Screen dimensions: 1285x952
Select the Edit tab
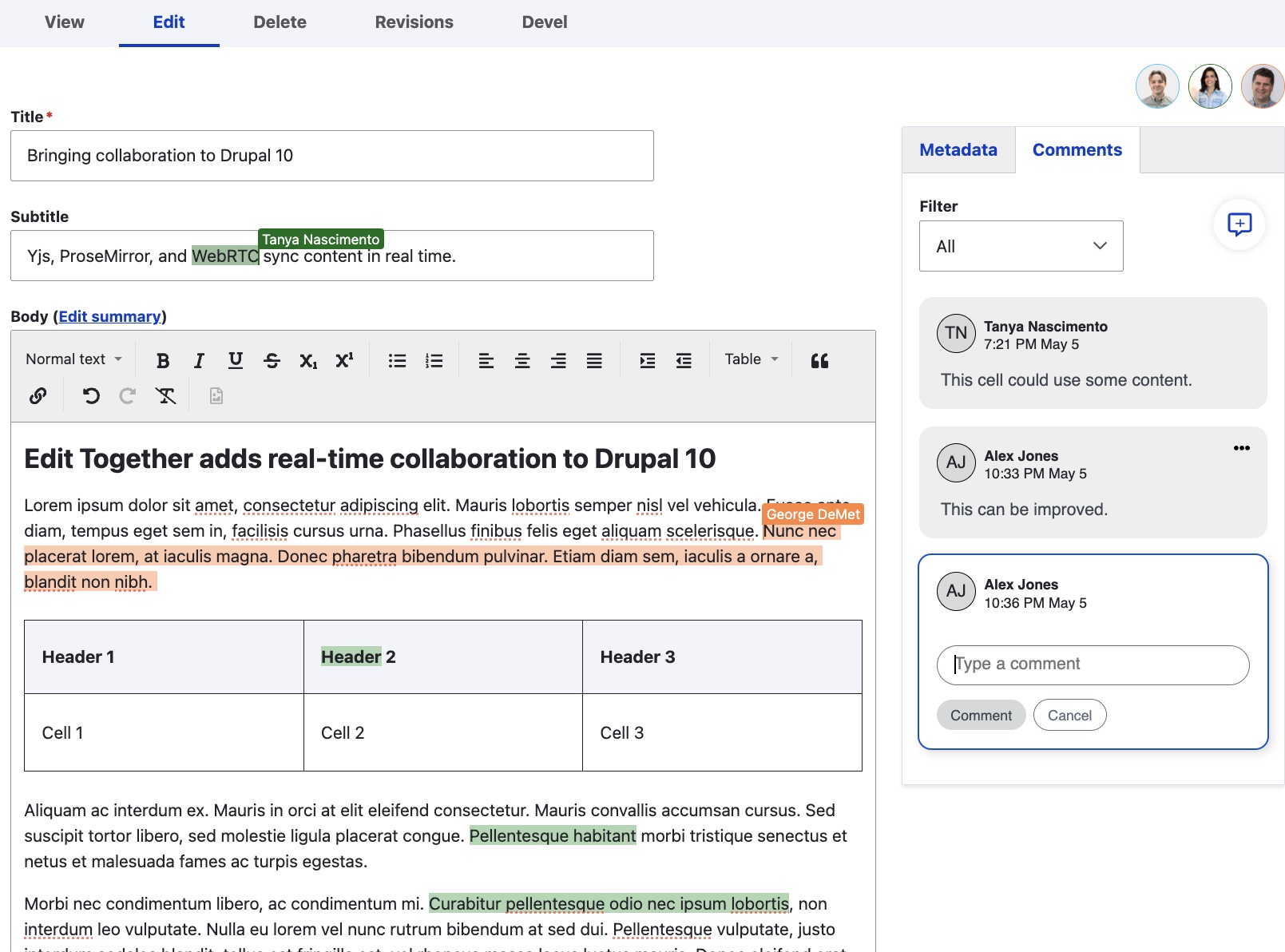pos(169,22)
